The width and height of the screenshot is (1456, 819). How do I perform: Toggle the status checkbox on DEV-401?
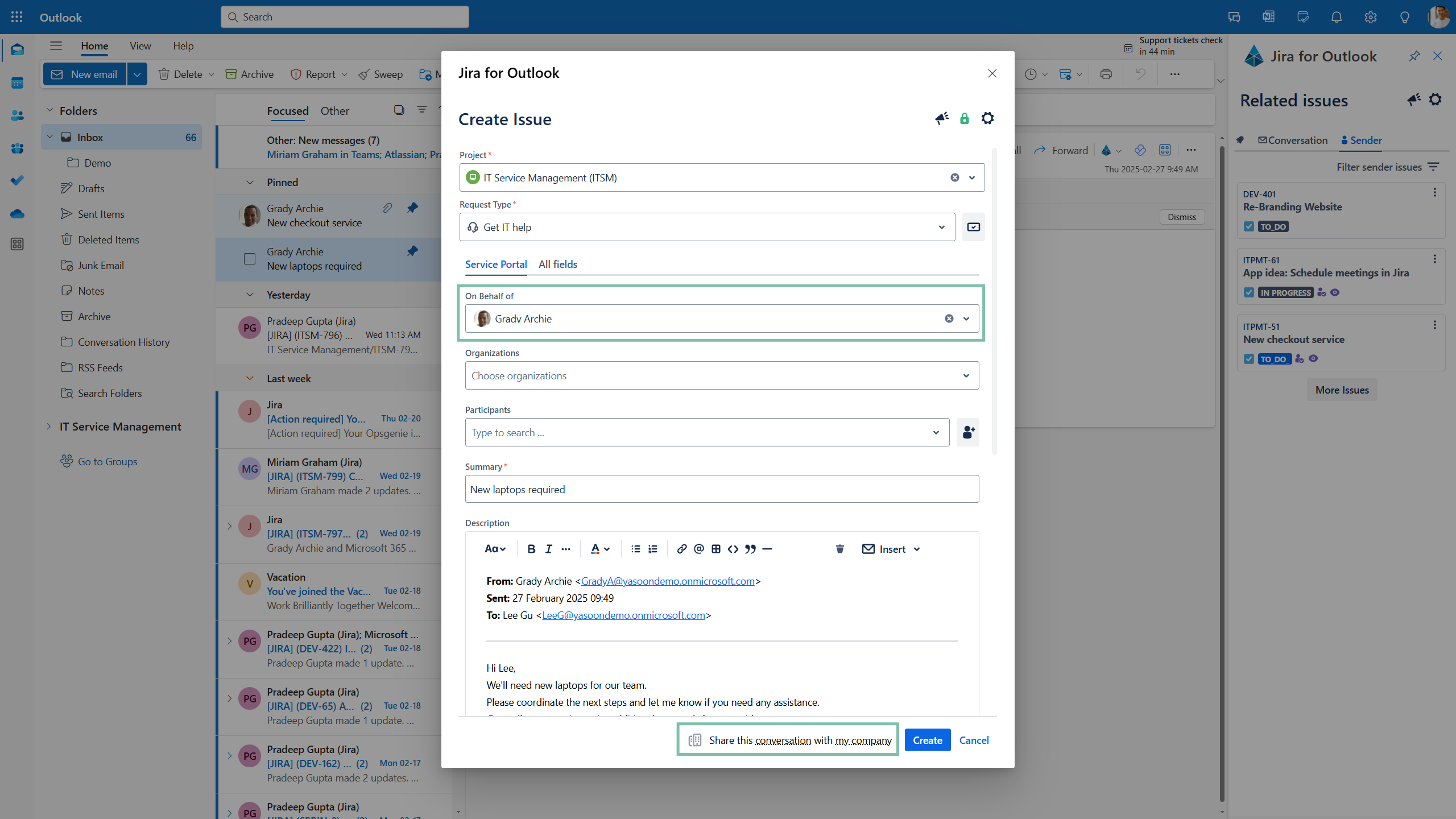(1249, 226)
